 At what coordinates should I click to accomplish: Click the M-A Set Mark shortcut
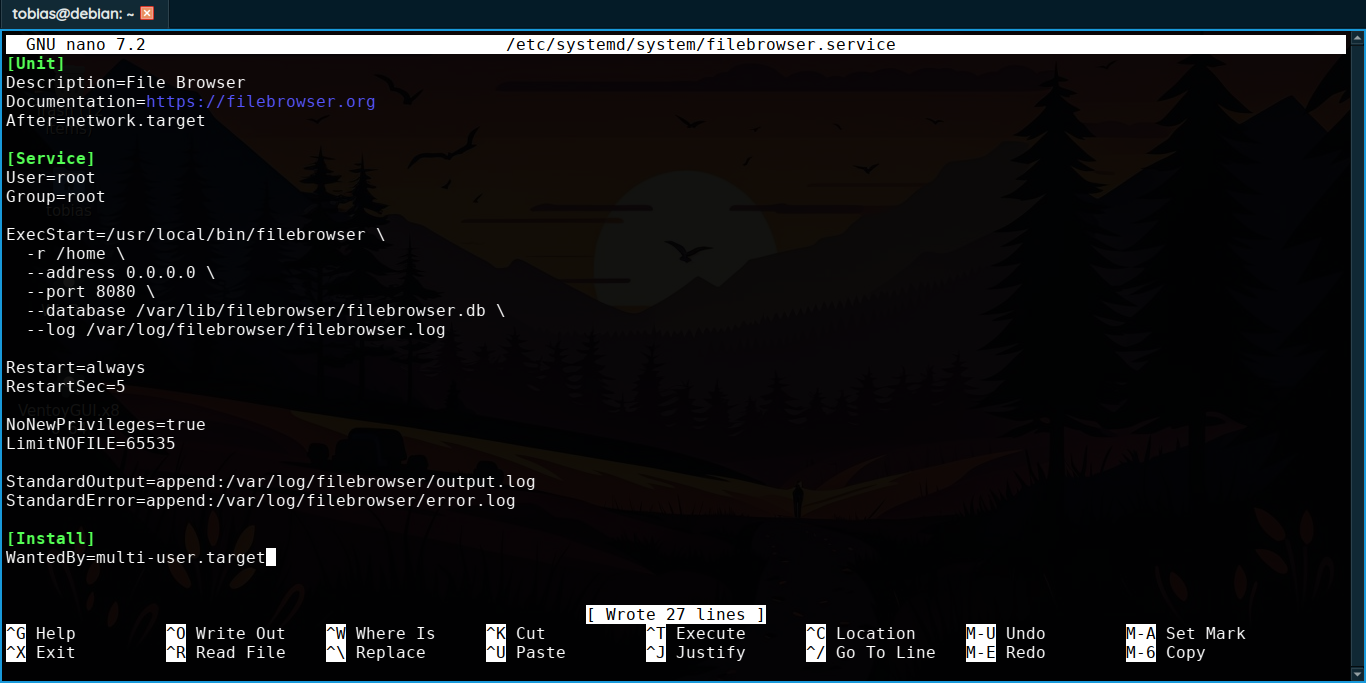click(x=1186, y=634)
